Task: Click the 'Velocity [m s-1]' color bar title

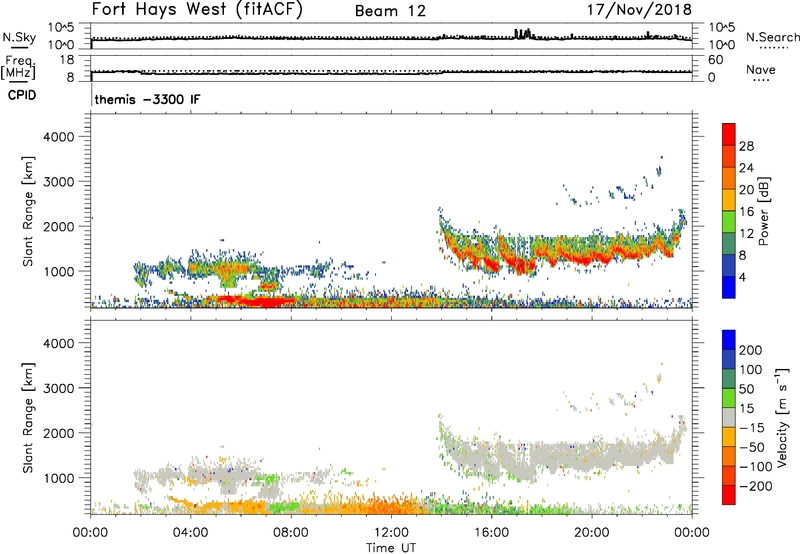Action: point(781,417)
